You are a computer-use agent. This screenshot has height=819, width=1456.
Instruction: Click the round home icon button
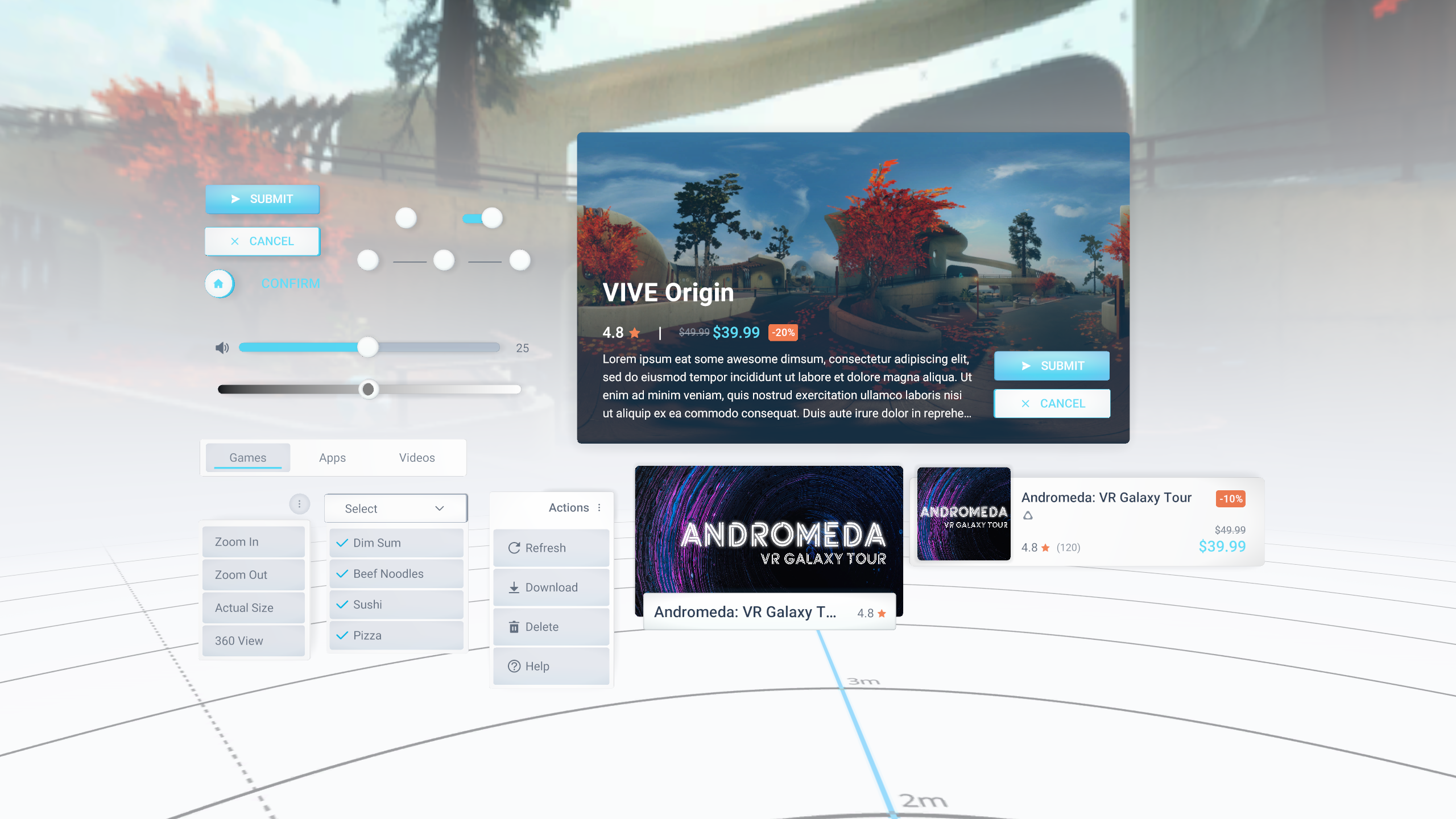218,283
